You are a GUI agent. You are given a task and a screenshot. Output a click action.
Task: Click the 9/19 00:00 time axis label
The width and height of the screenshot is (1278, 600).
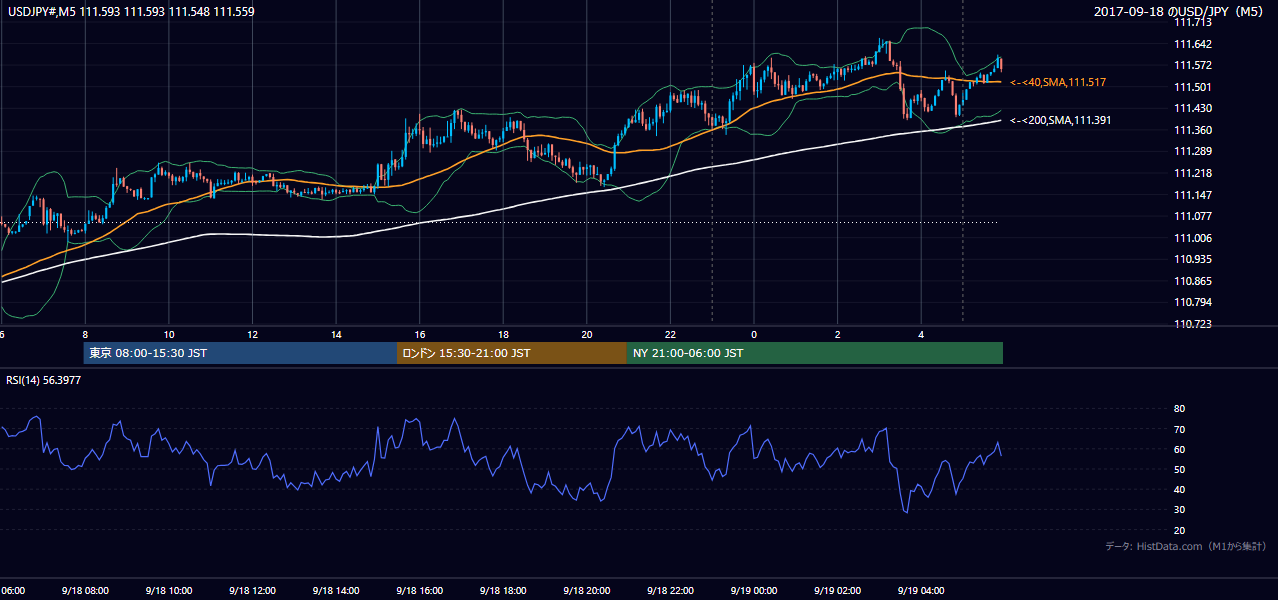[753, 591]
